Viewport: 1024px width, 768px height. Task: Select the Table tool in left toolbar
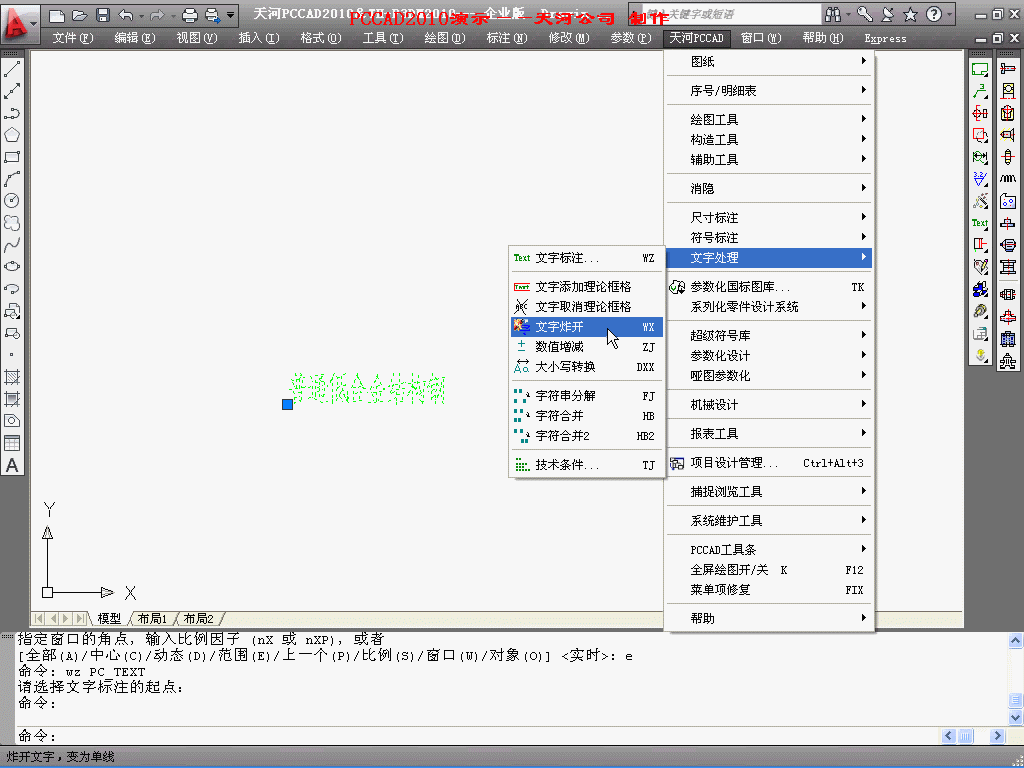12,443
